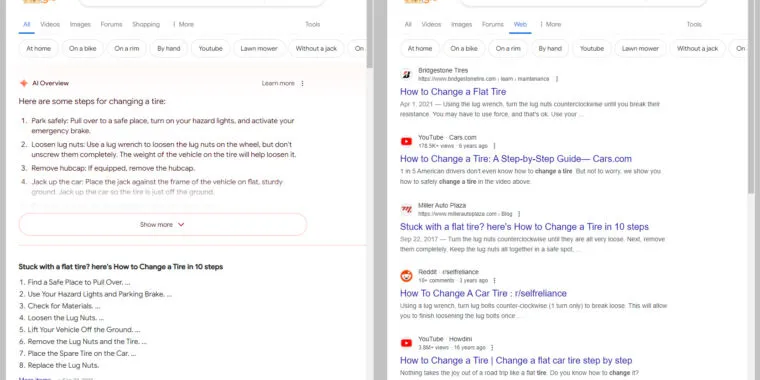Apply the Lawn mower filter chip right
The height and width of the screenshot is (380, 760).
tap(640, 48)
